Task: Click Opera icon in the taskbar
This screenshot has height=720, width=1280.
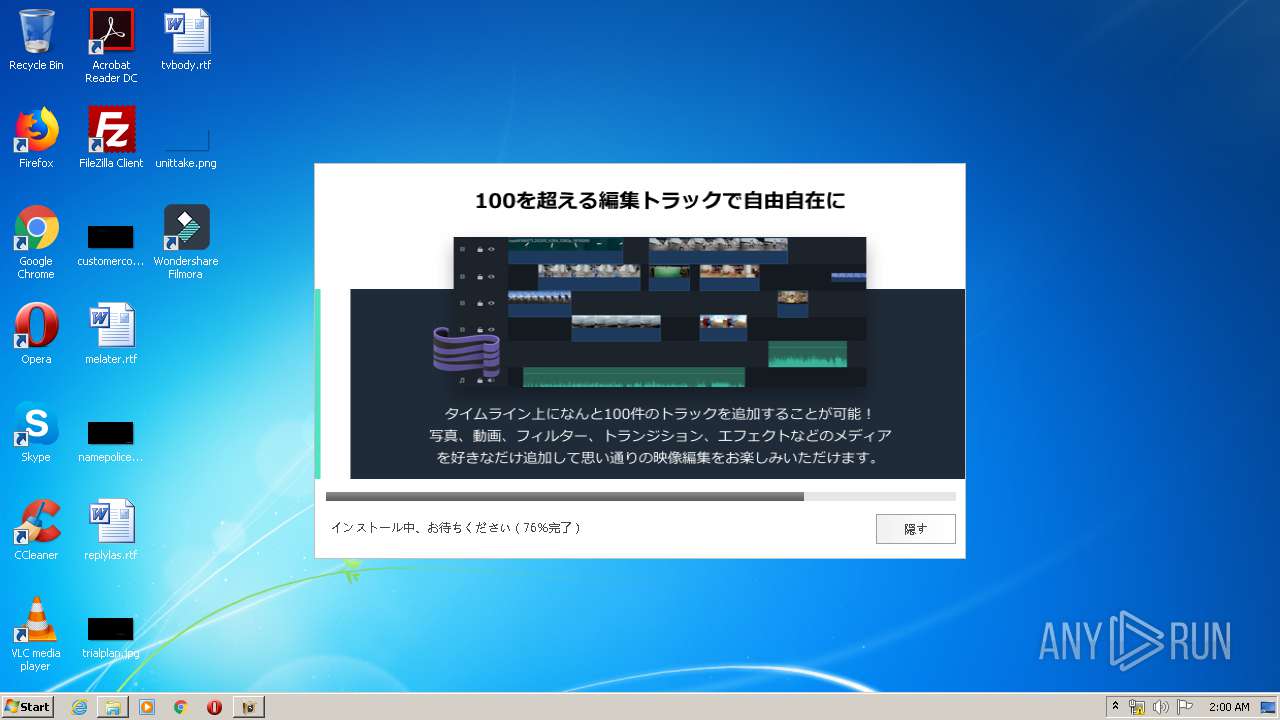Action: (x=214, y=707)
